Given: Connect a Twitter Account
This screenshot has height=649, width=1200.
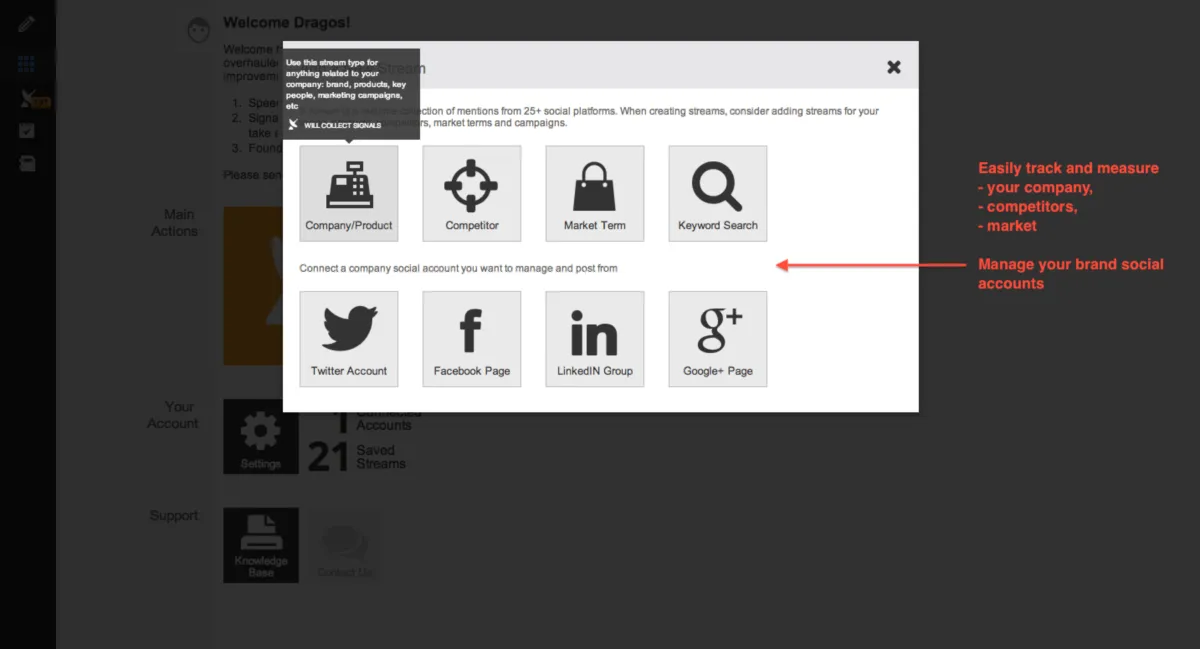Looking at the screenshot, I should 349,339.
